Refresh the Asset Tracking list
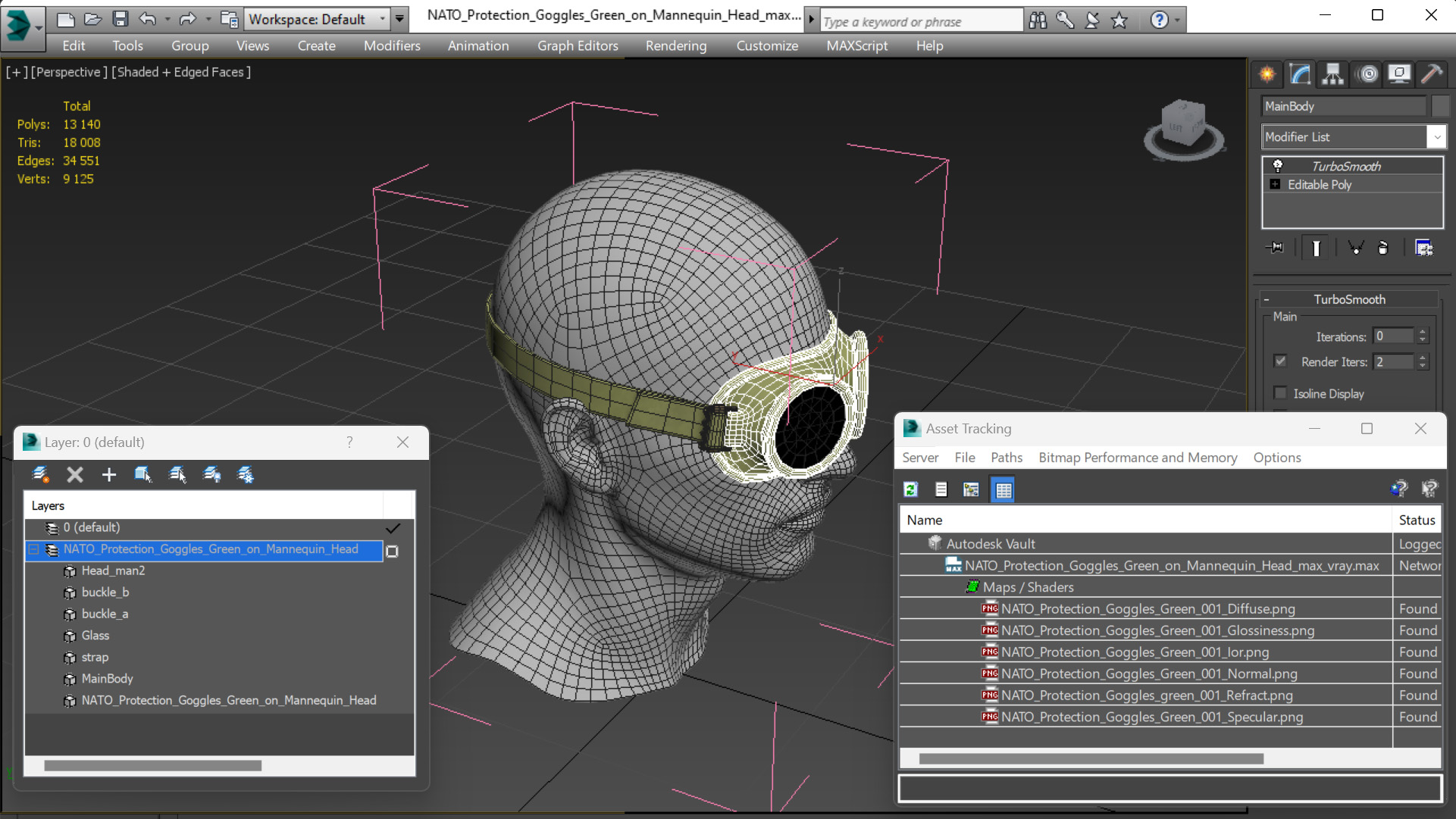This screenshot has height=819, width=1456. pos(910,489)
